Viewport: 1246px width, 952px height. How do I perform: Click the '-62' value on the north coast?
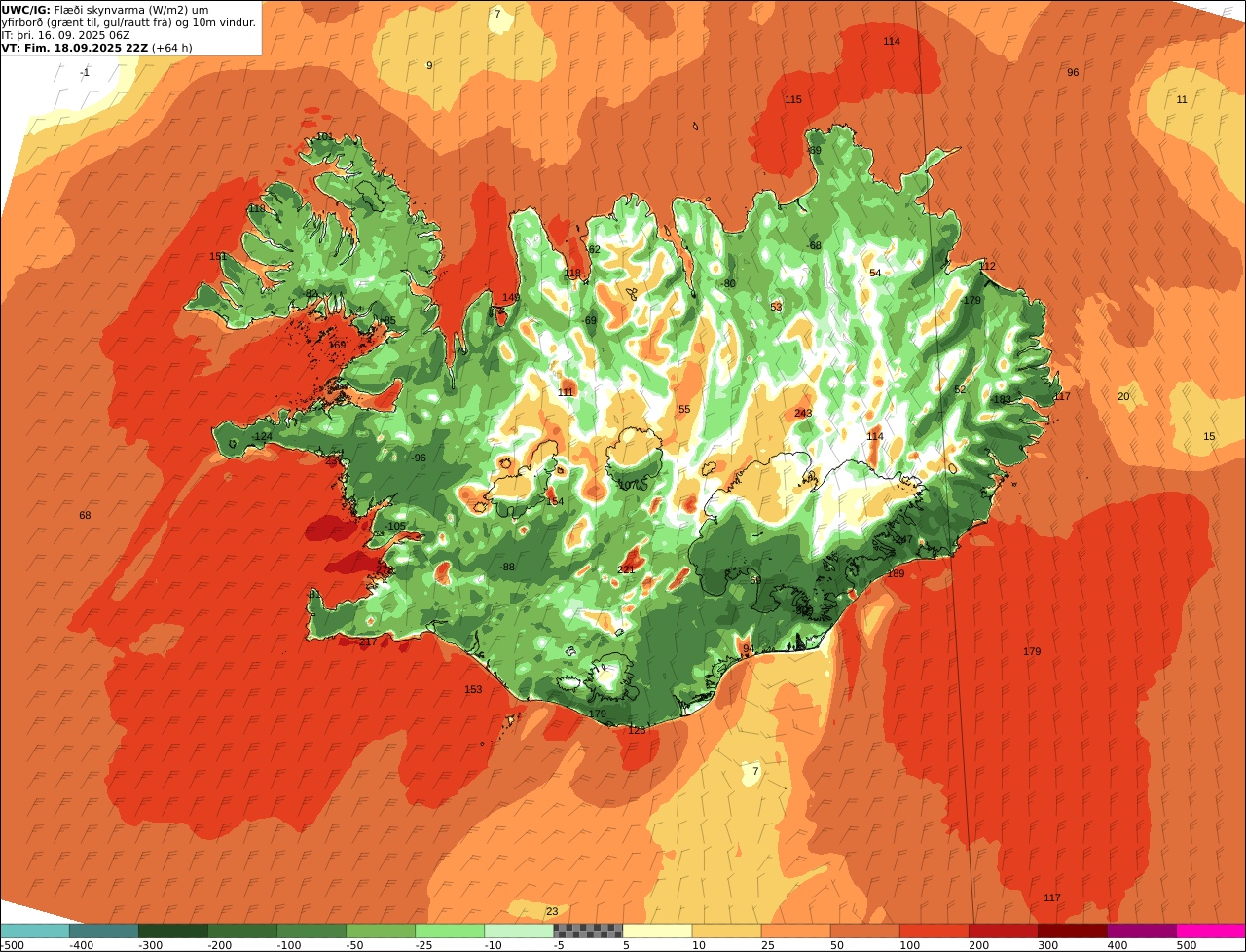[x=592, y=250]
